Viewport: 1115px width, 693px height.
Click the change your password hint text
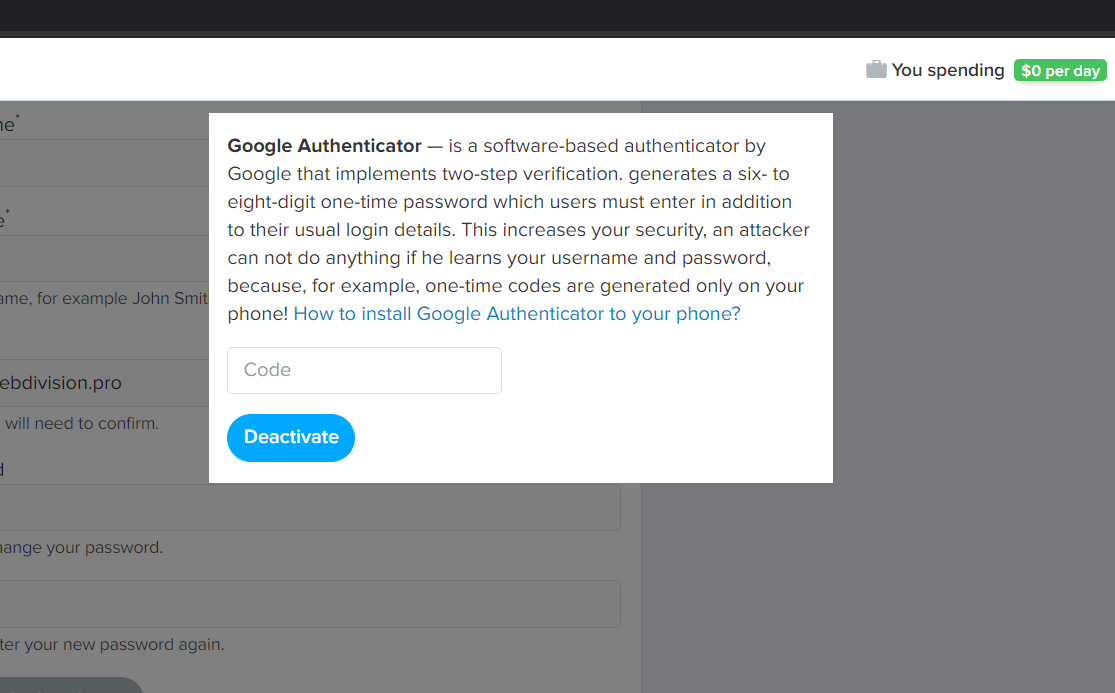tap(81, 548)
